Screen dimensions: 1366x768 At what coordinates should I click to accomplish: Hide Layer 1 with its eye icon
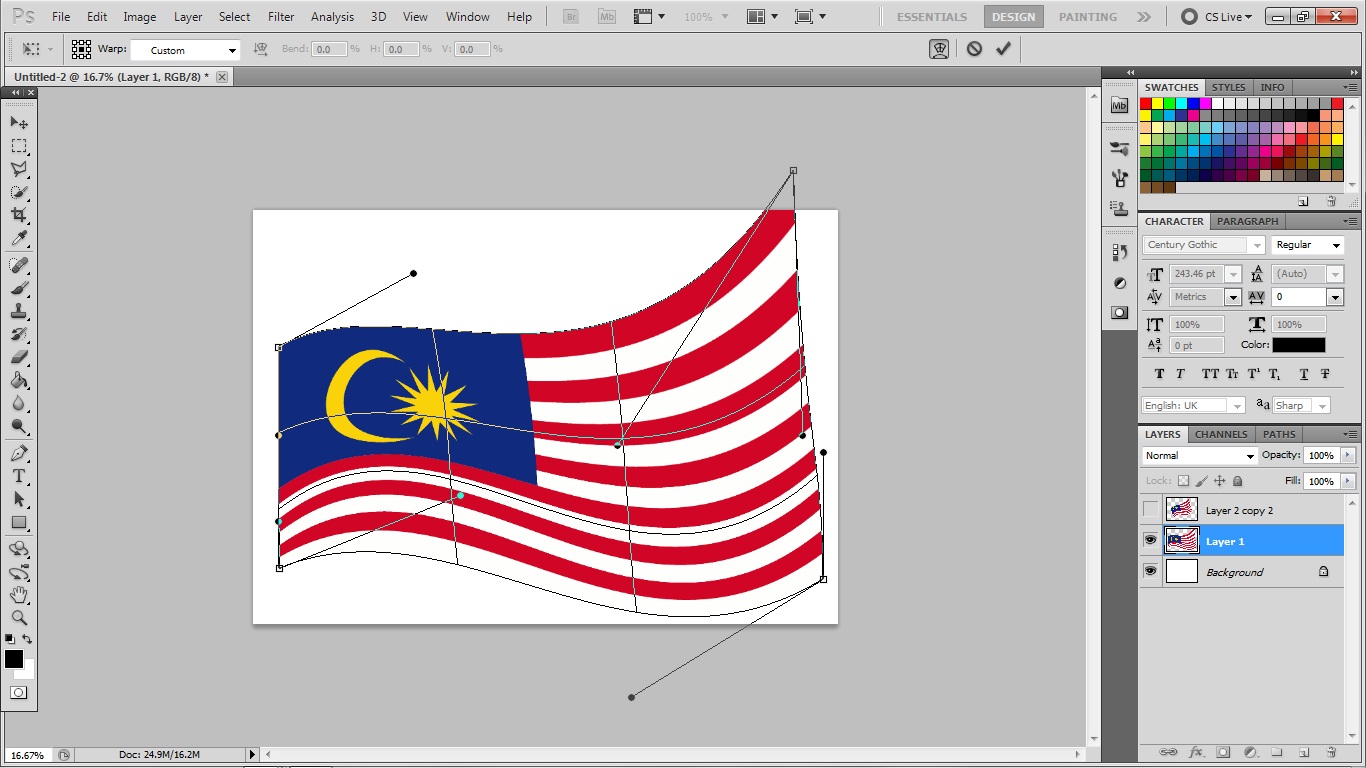(x=1151, y=541)
